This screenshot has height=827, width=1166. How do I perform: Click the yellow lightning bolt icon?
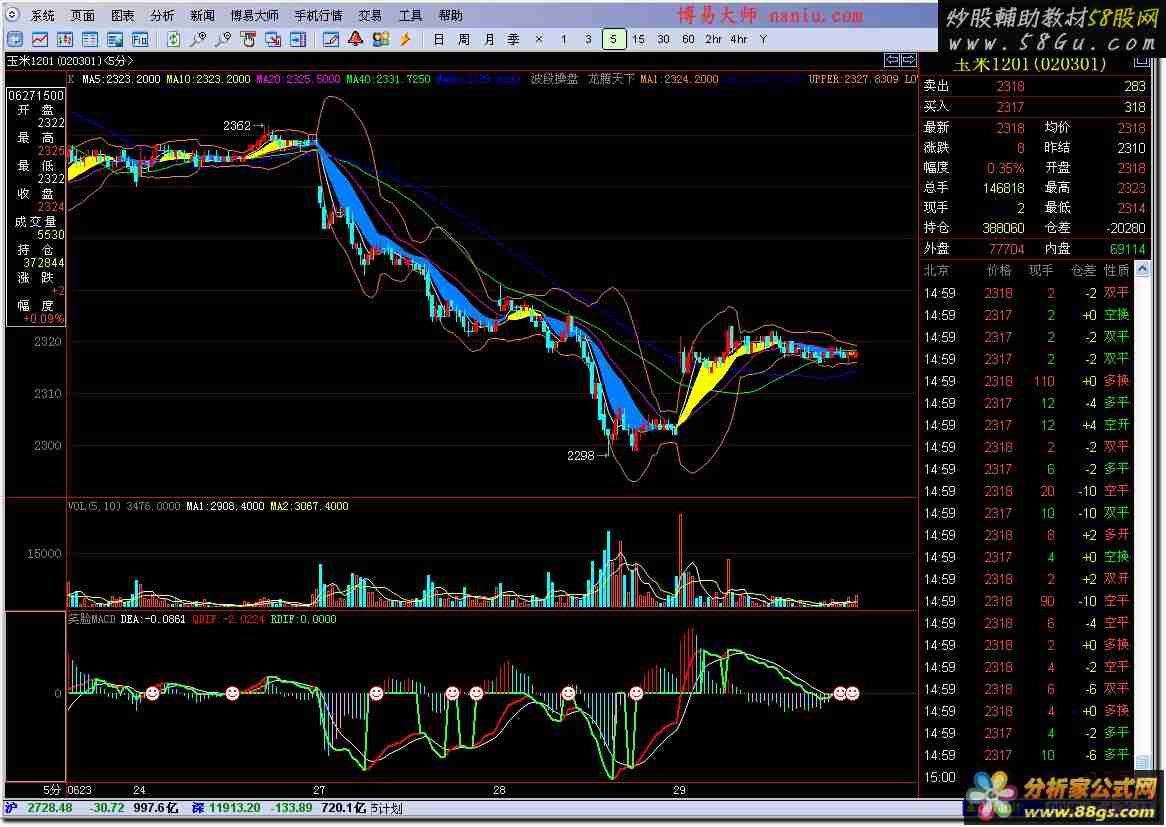(406, 39)
